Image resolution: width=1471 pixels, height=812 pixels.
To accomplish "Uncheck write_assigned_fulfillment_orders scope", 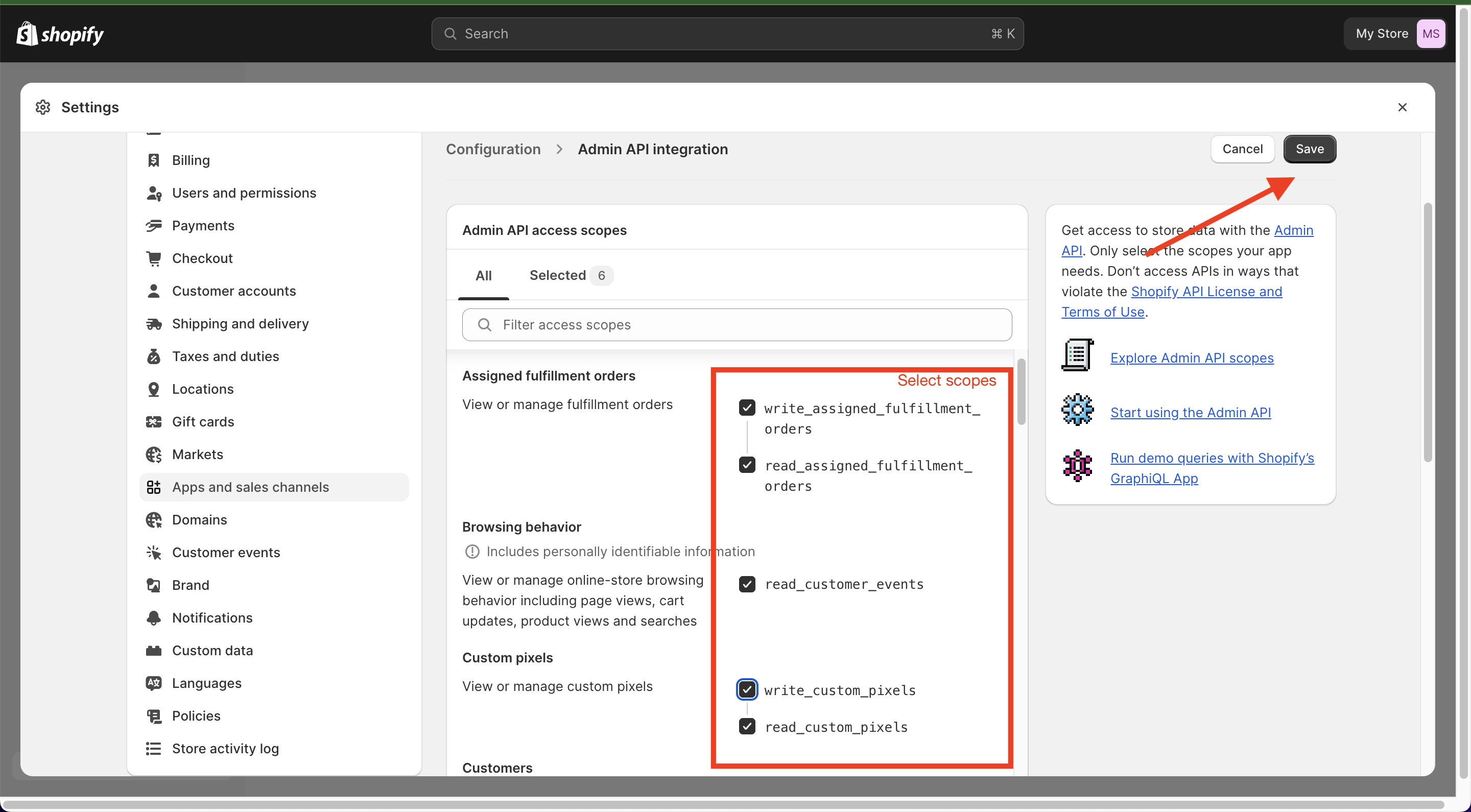I will [x=747, y=408].
